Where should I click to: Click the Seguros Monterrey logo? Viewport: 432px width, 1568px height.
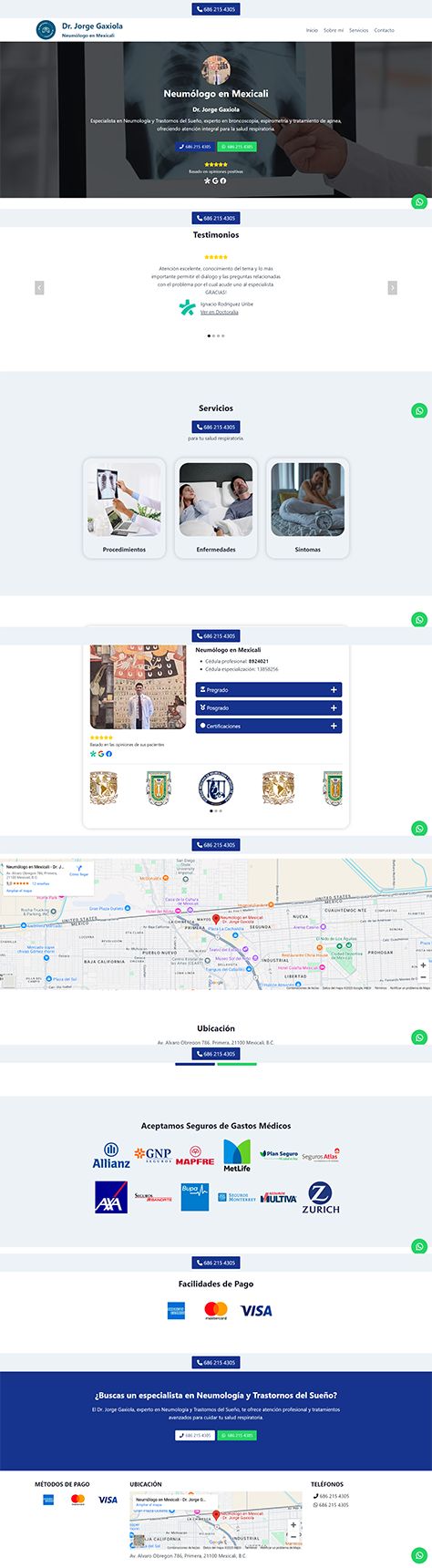[237, 1197]
